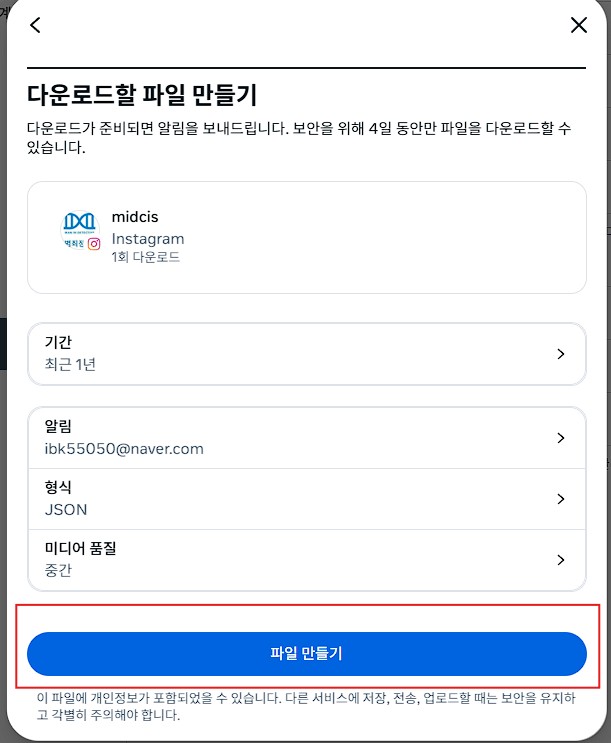Viewport: 611px width, 743px height.
Task: Click the 최근 1년 period value
Action: tap(70, 364)
